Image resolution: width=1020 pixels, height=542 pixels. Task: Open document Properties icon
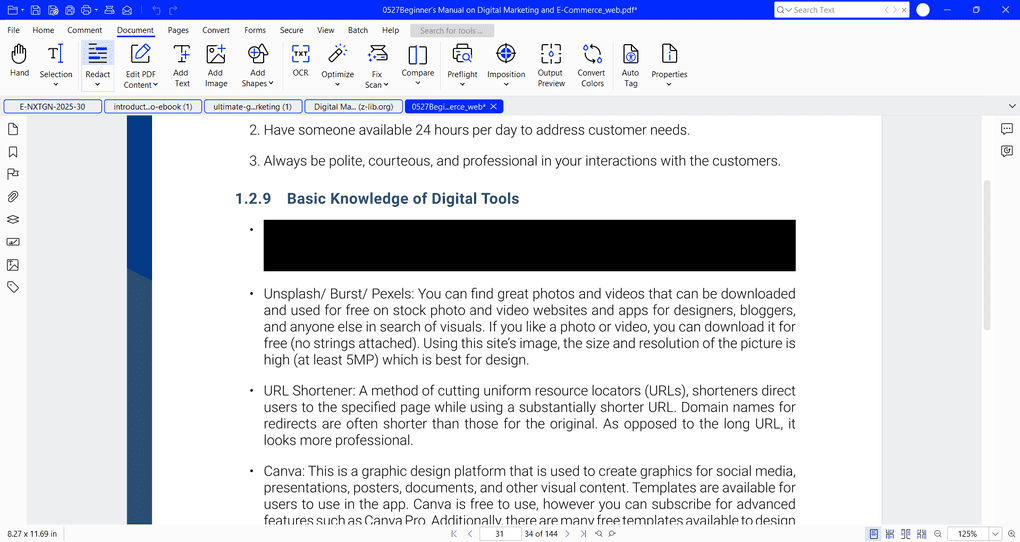coord(669,53)
